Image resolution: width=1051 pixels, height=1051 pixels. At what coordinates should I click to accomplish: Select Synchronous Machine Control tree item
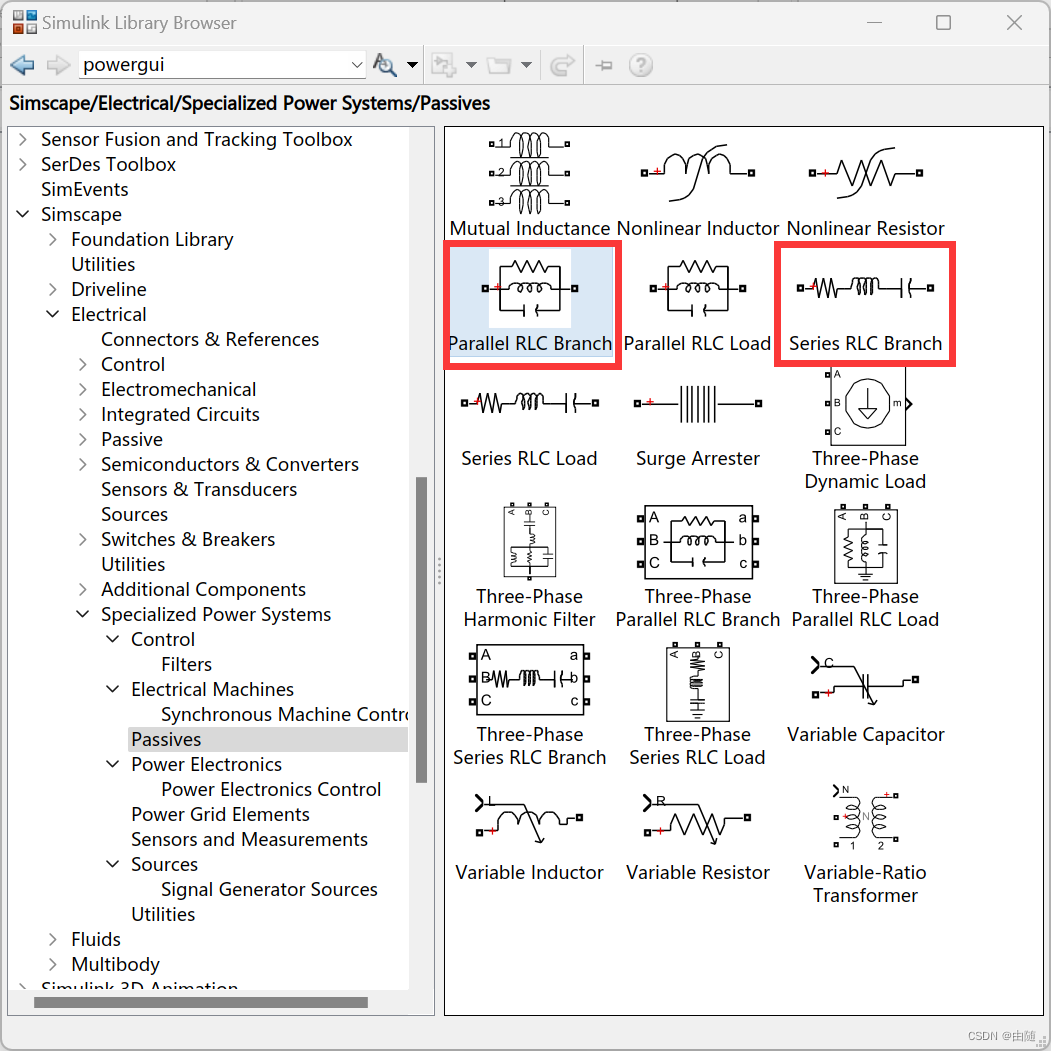(284, 715)
